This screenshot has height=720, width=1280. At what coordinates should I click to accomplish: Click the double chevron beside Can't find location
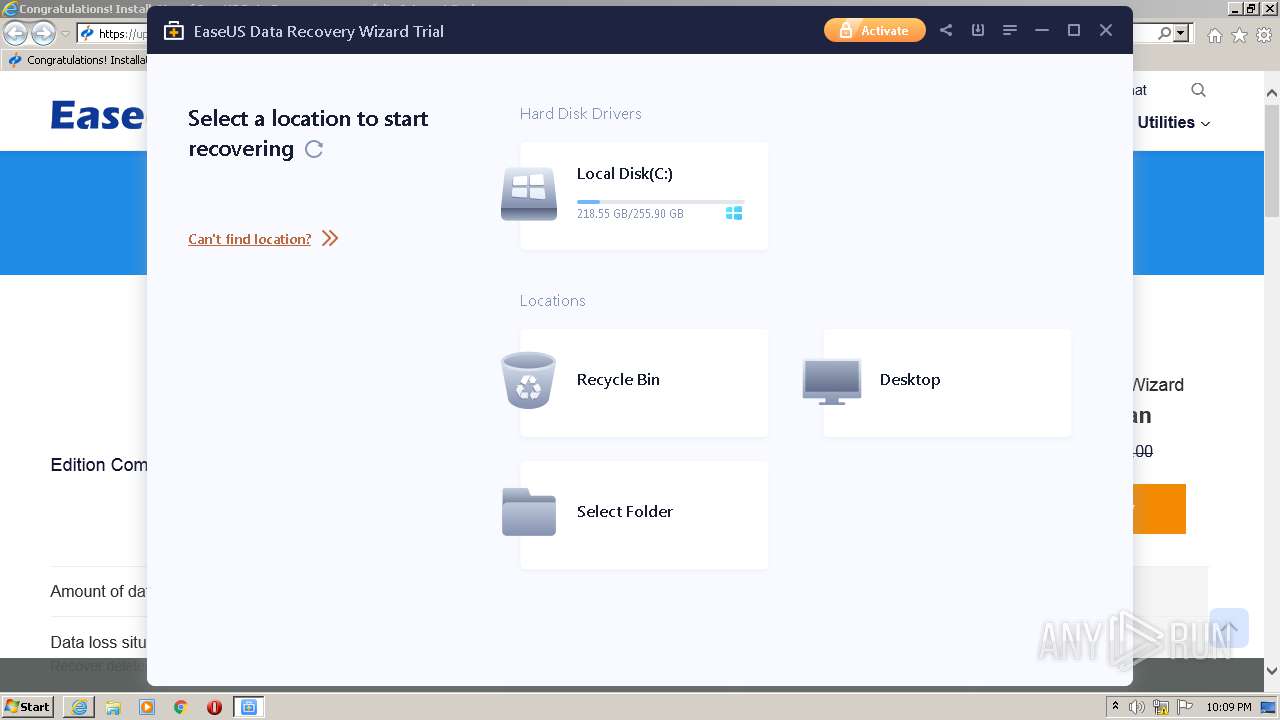pyautogui.click(x=330, y=238)
